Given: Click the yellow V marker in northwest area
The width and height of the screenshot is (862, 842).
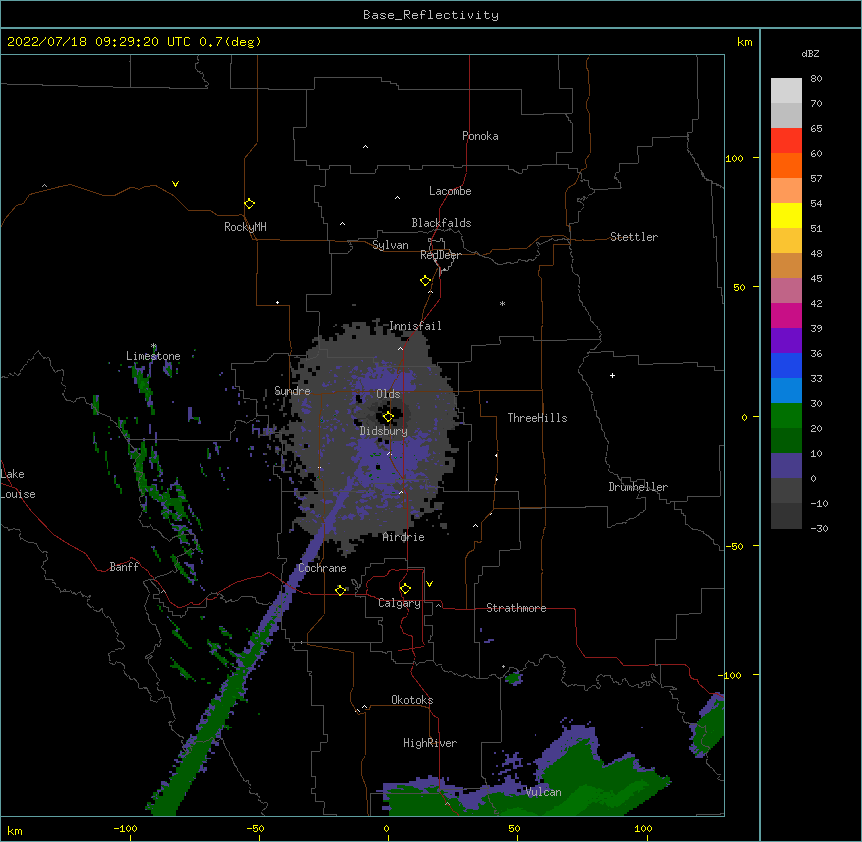Looking at the screenshot, I should click(175, 184).
